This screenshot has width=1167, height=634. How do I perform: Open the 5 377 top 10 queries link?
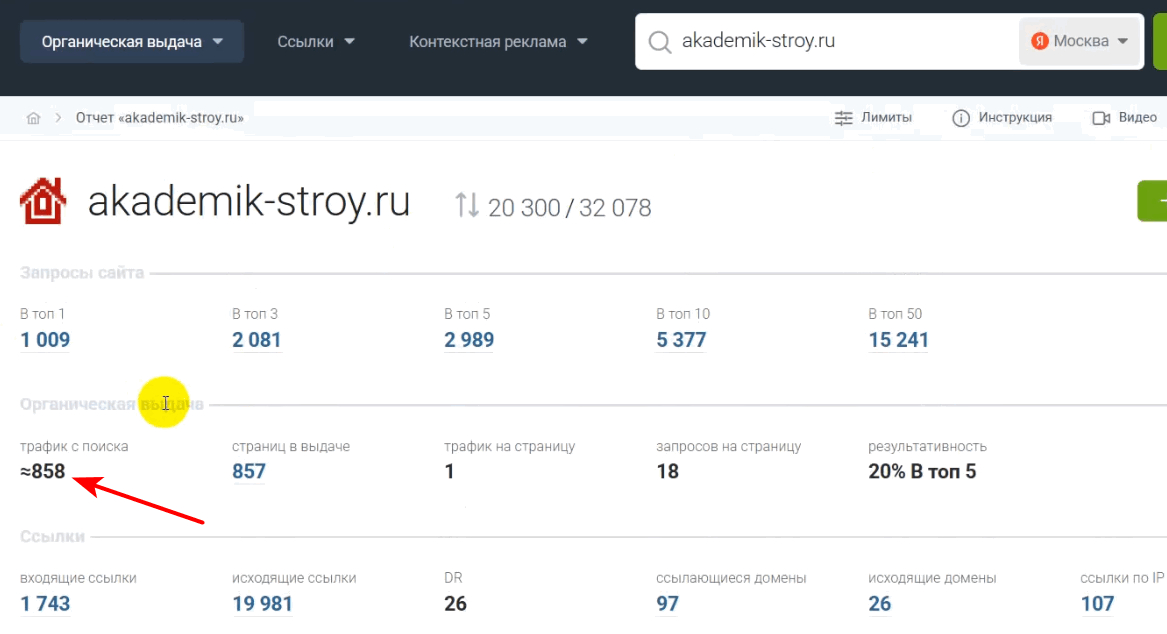coord(681,340)
